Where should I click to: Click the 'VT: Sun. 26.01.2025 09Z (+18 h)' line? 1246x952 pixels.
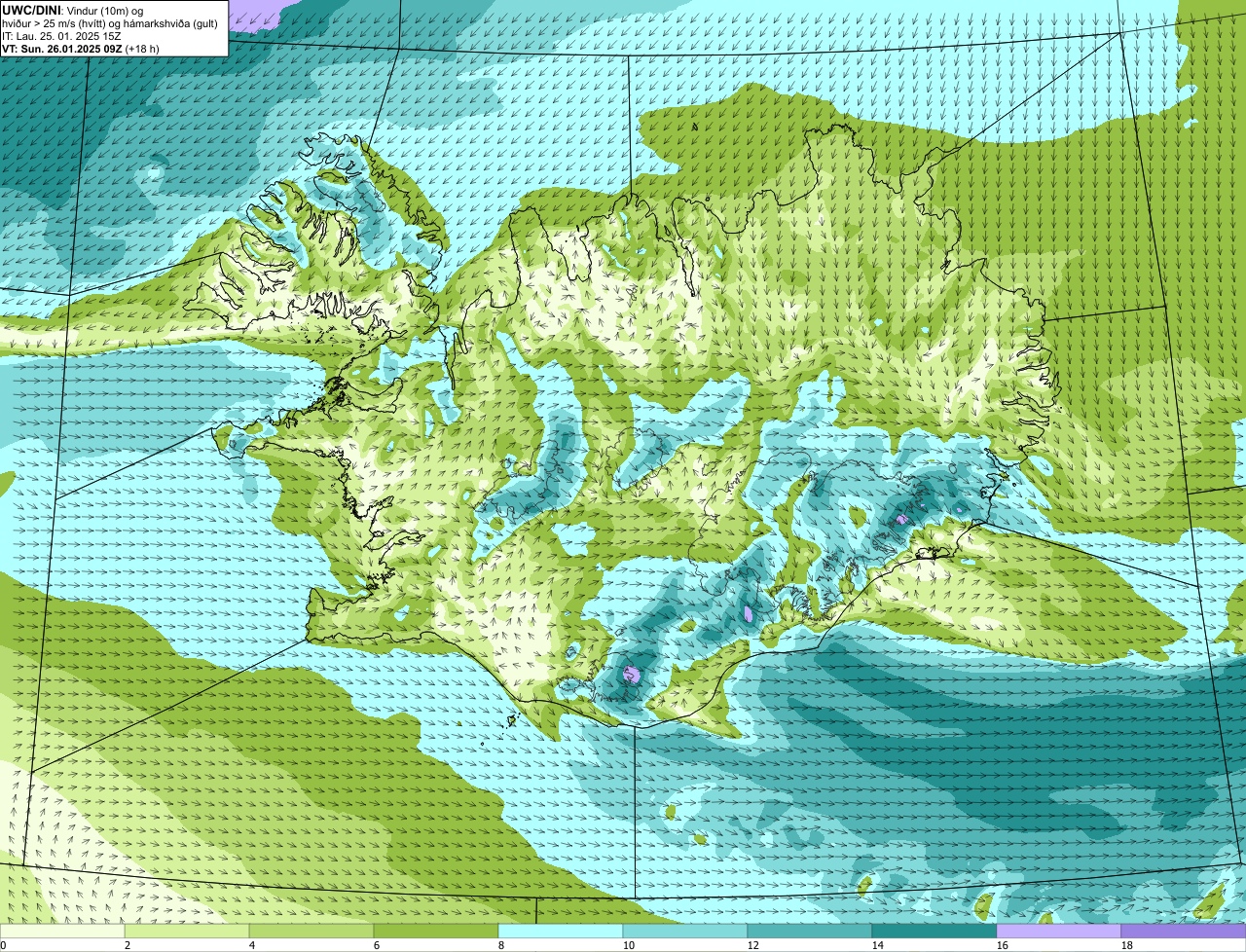pos(81,48)
